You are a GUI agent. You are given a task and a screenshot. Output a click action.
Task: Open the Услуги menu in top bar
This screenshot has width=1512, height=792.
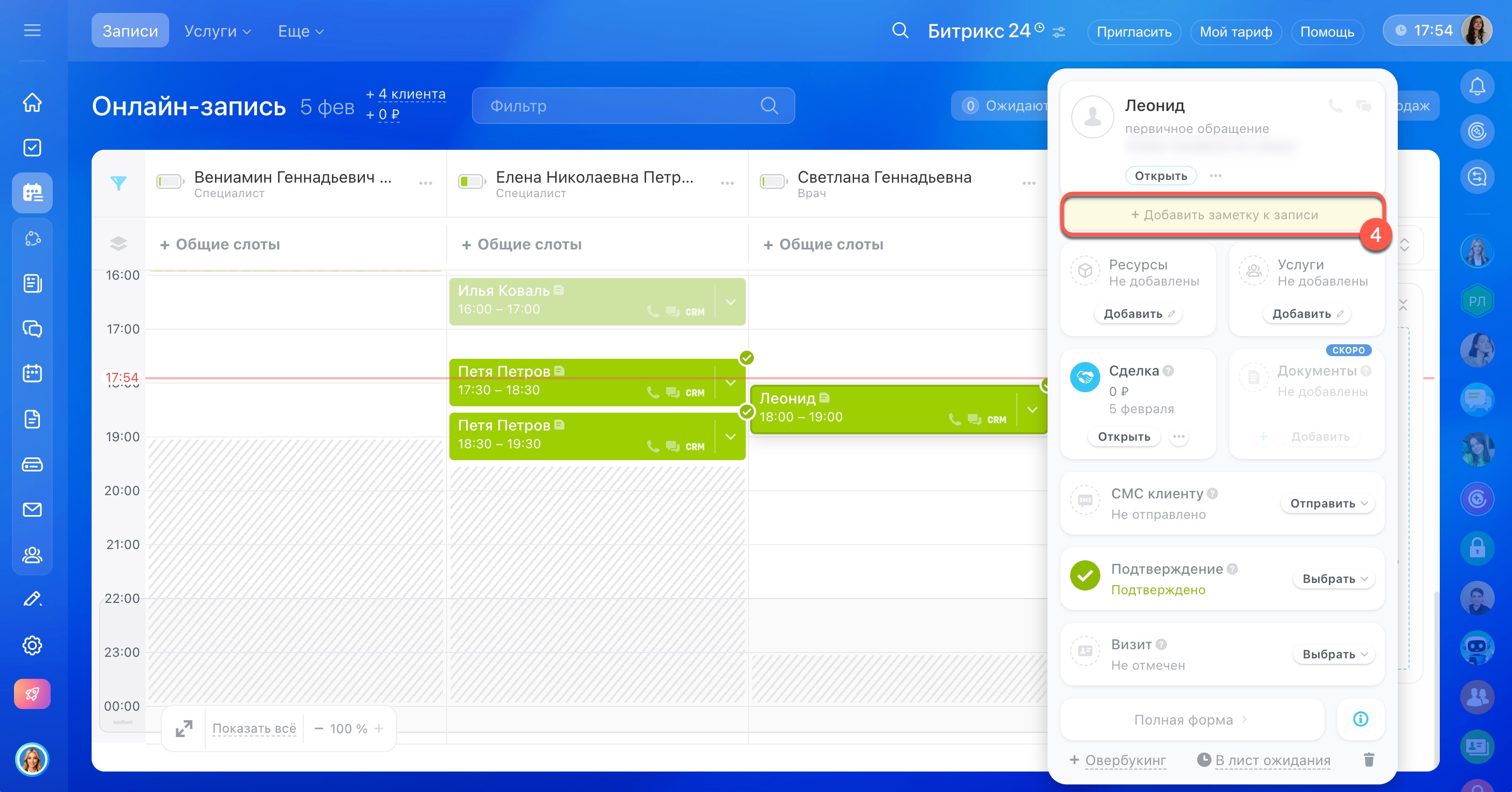point(217,31)
